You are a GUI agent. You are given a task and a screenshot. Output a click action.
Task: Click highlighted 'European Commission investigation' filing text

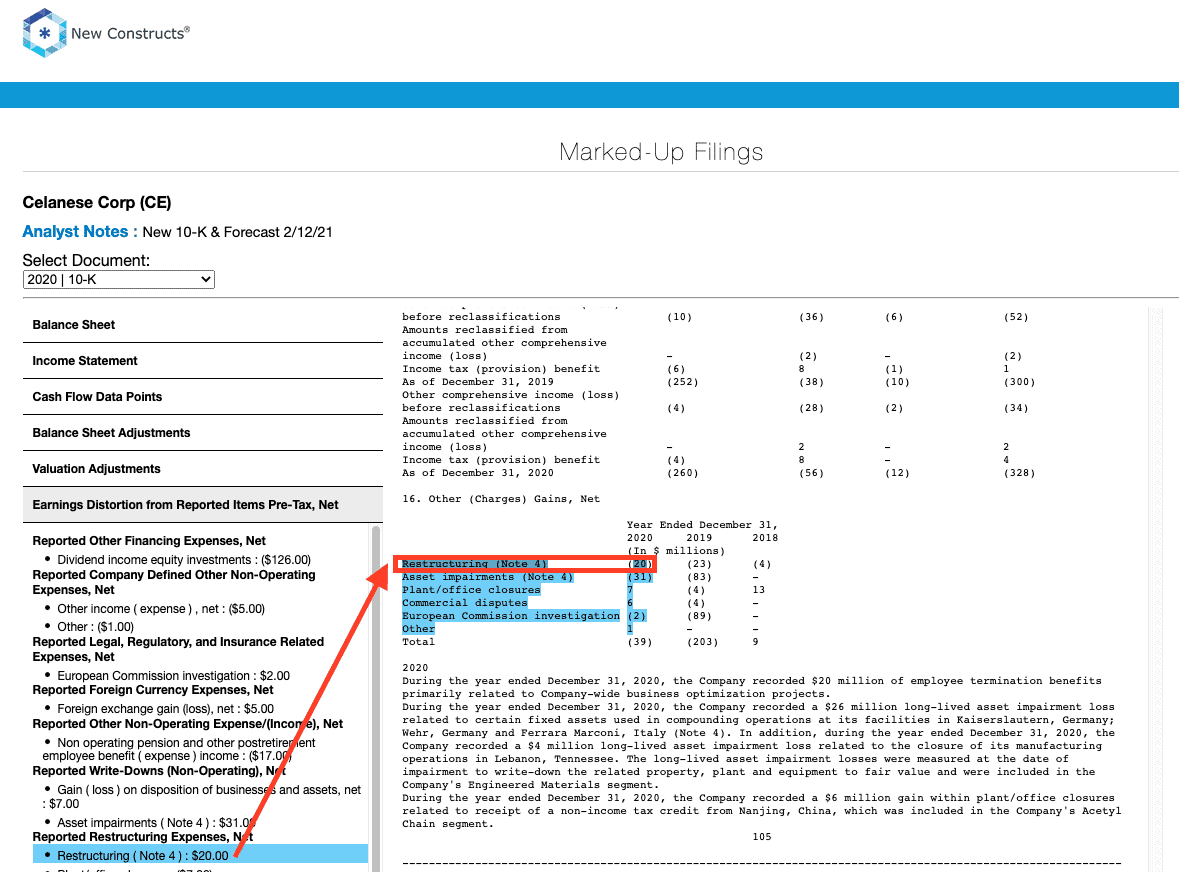point(511,616)
